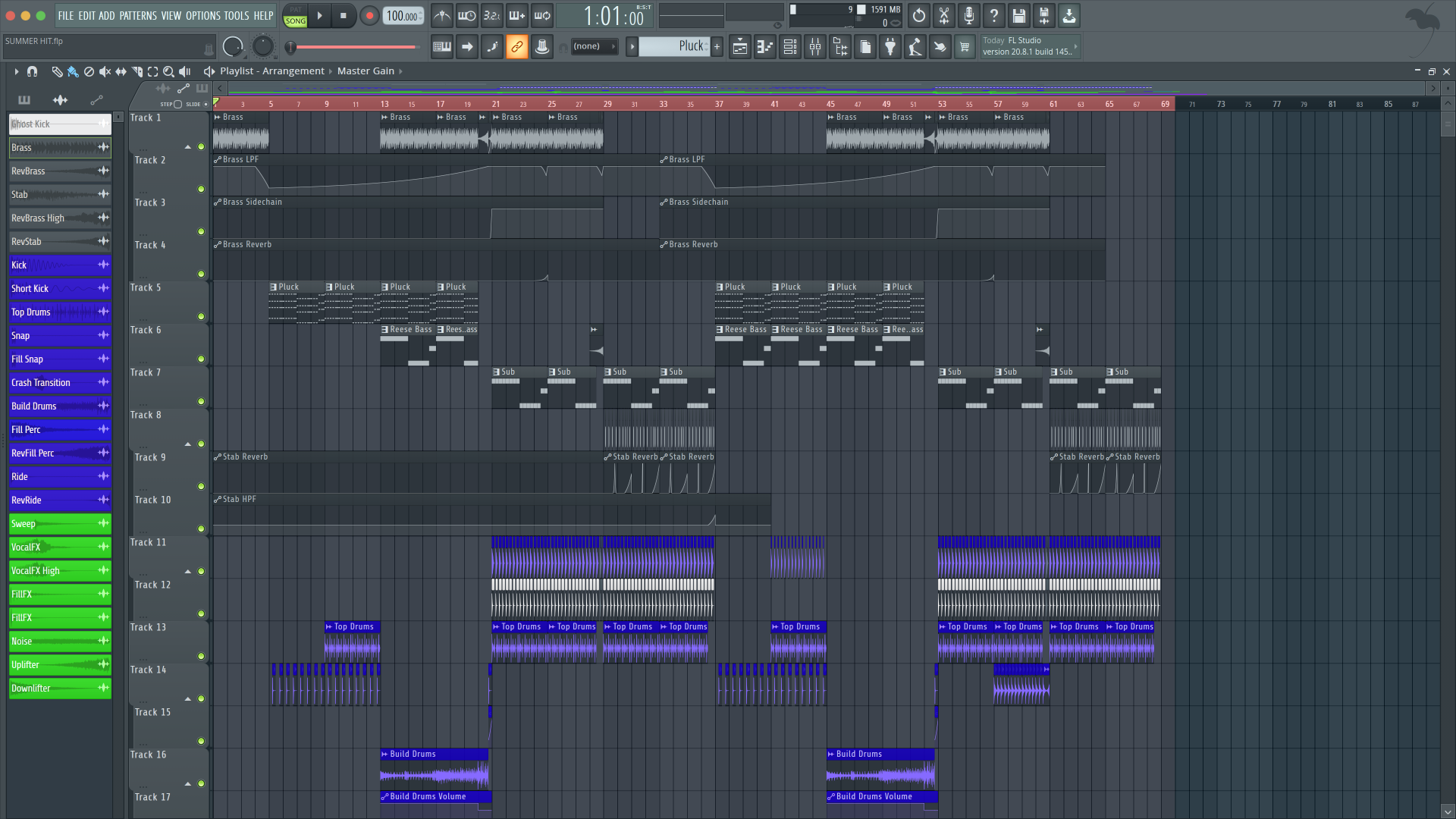The image size is (1456, 819).
Task: Toggle the Step editing checkbox
Action: (177, 104)
